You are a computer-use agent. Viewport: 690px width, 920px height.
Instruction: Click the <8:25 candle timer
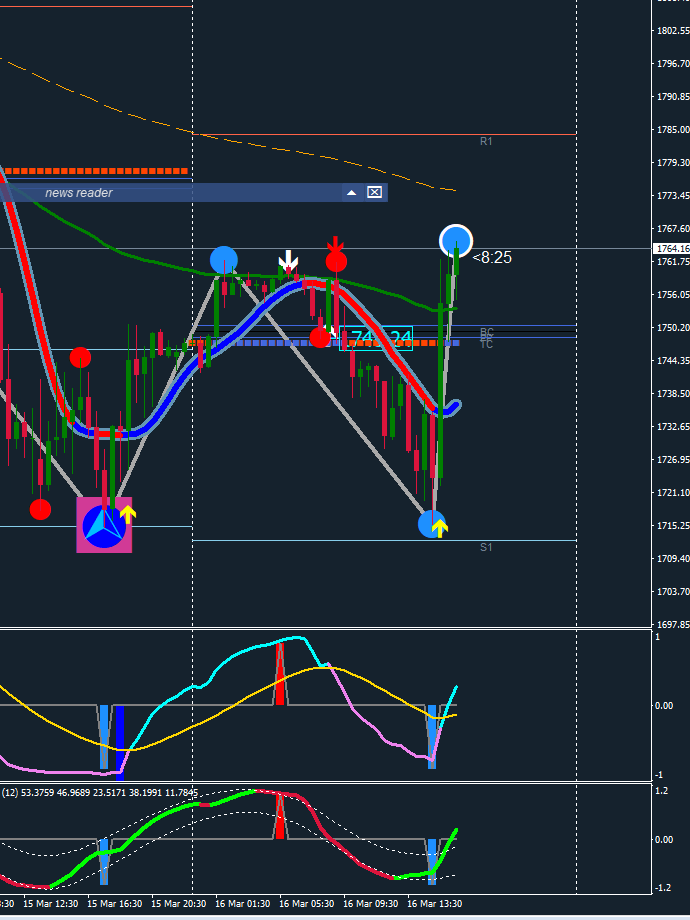click(x=492, y=258)
